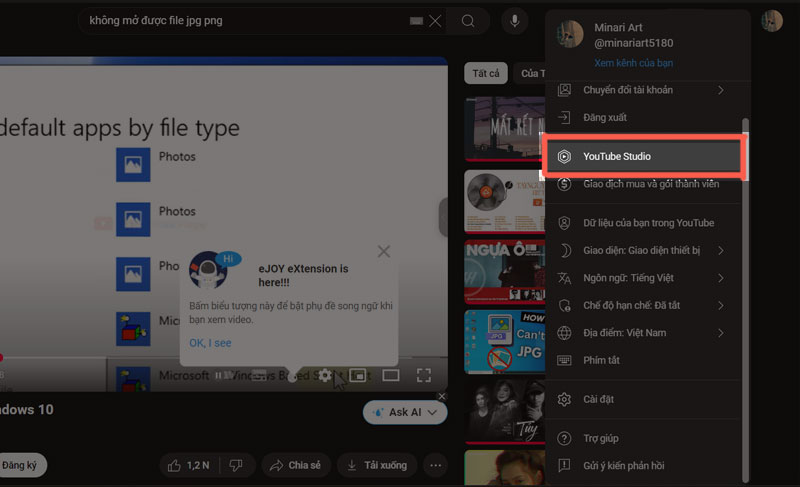Screen dimensions: 800x487
Task: Click the feedback exclamation icon
Action: (564, 466)
